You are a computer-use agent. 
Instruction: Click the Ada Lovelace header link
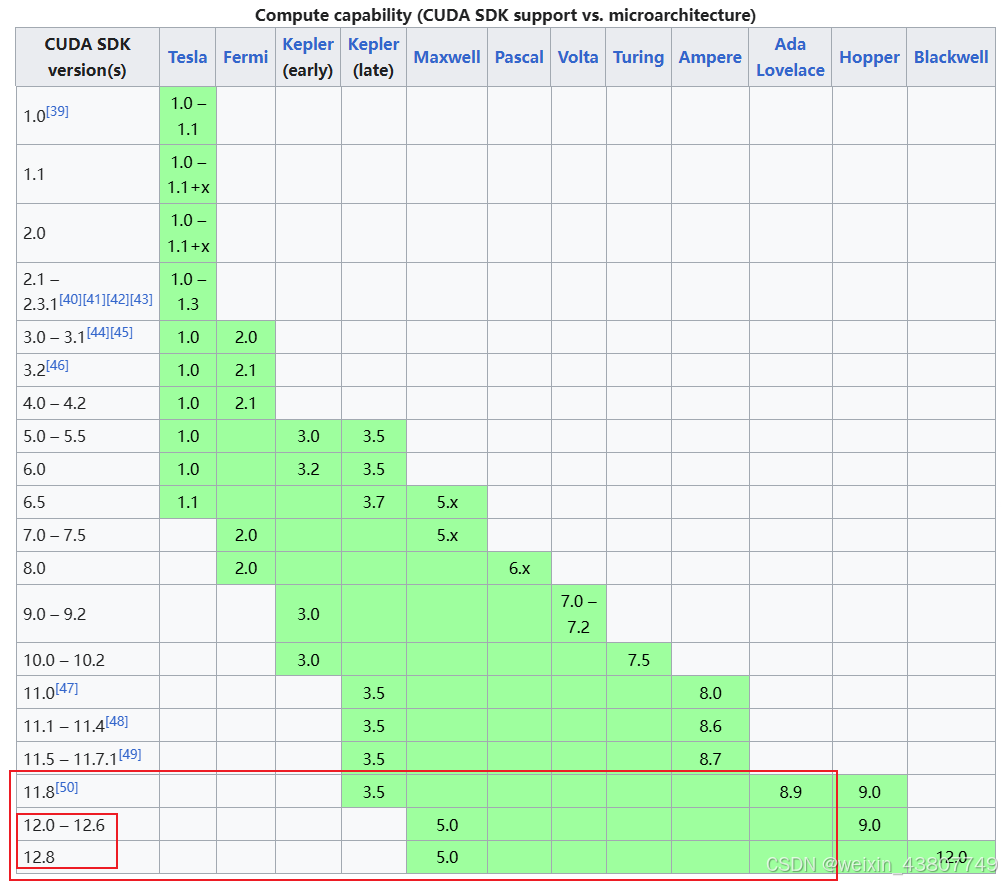point(790,57)
